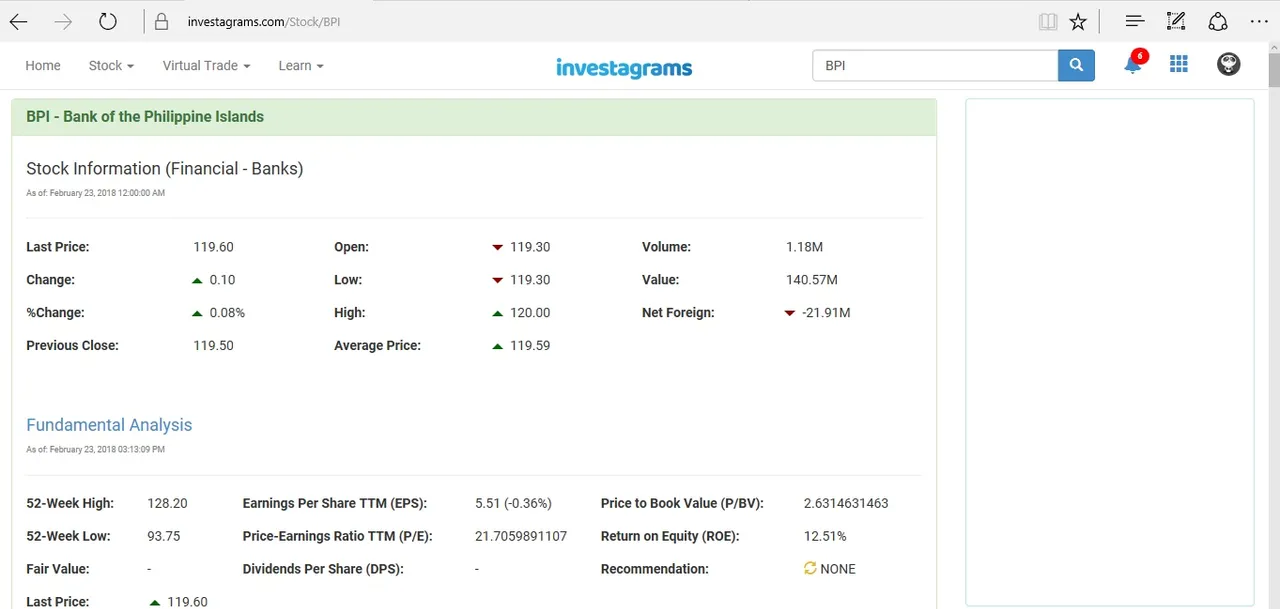
Task: Click the yellow refresh icon beside NONE
Action: tap(810, 568)
